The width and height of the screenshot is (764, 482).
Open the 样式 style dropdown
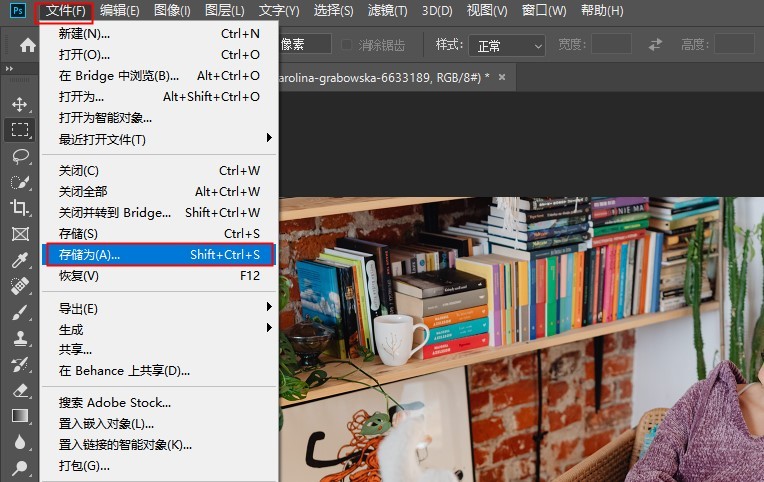[x=509, y=45]
